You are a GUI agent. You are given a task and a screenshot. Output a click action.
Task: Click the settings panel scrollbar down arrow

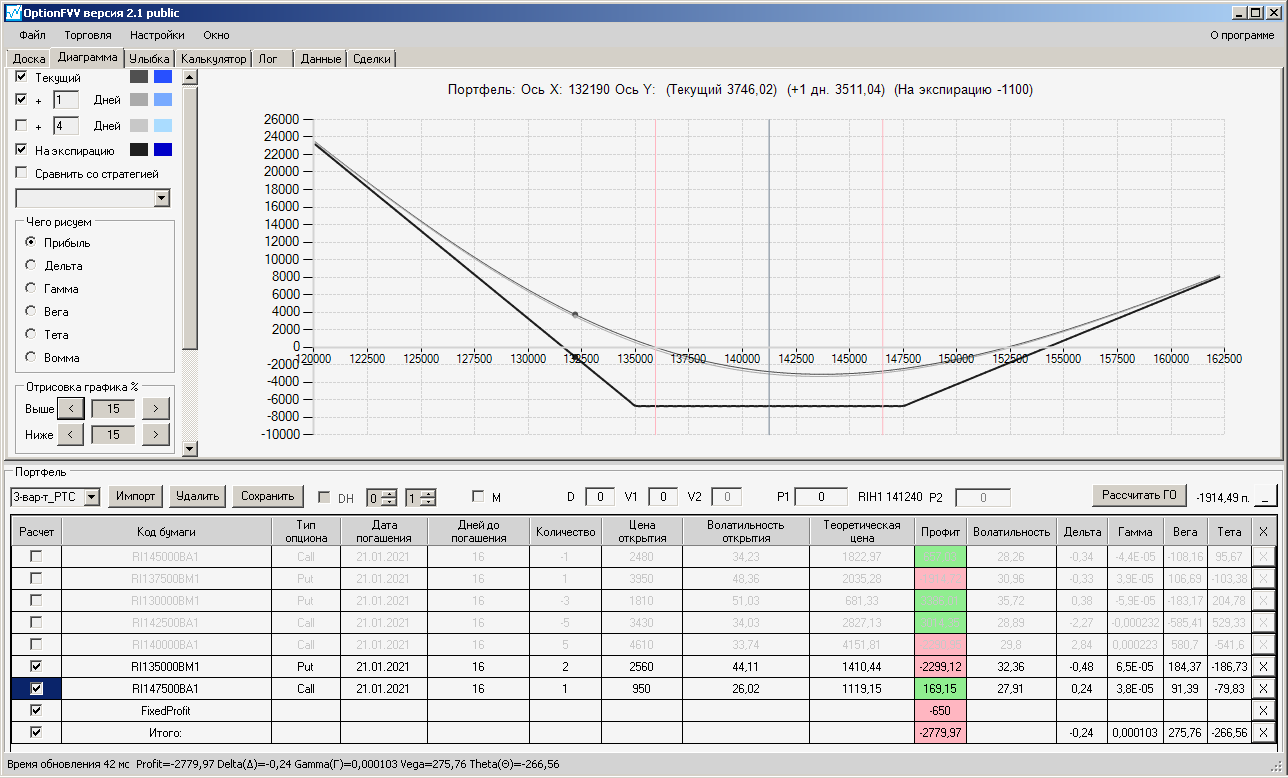[x=190, y=450]
